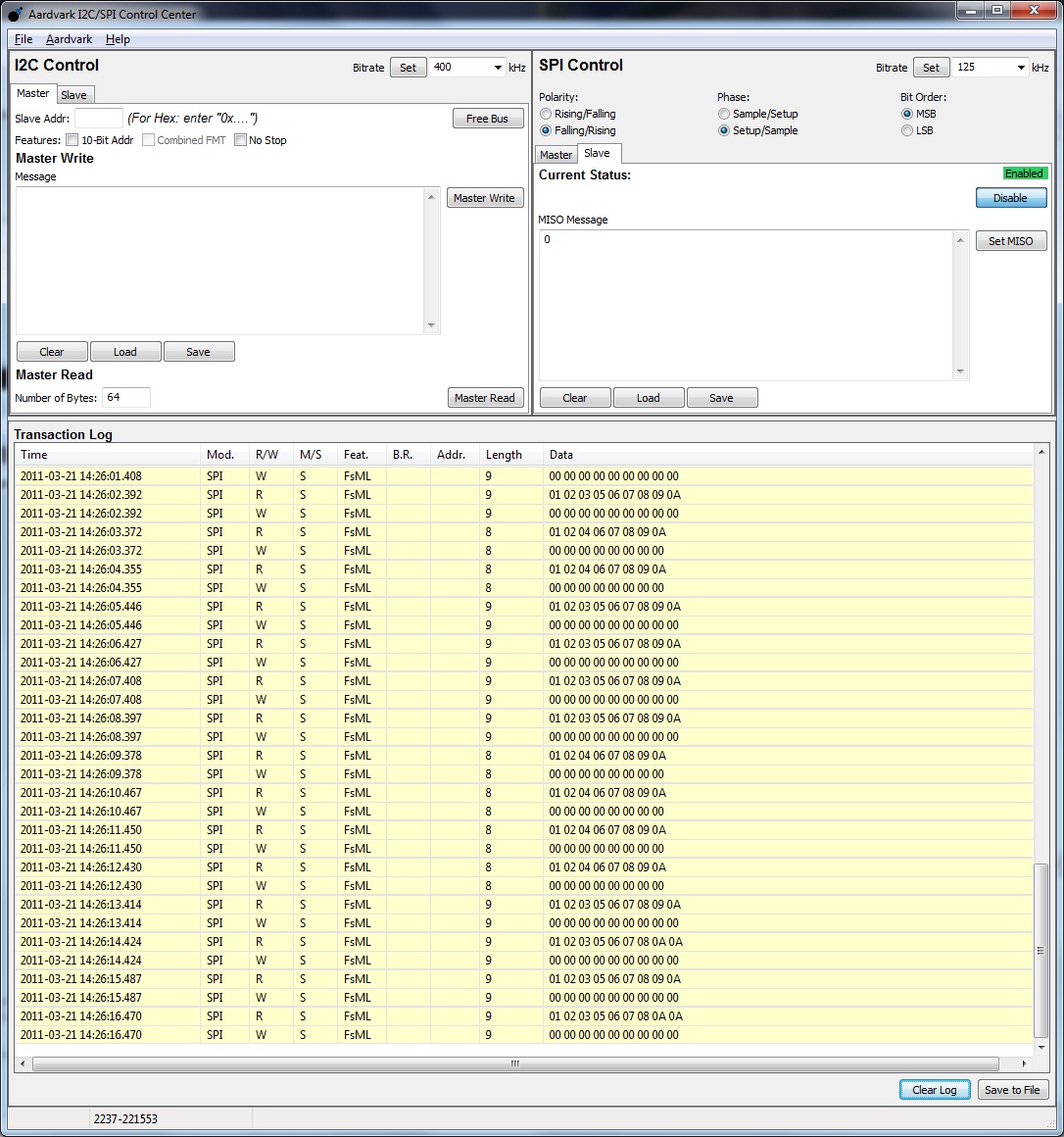Viewport: 1064px width, 1137px height.
Task: Click the Save to File button
Action: click(x=1012, y=1090)
